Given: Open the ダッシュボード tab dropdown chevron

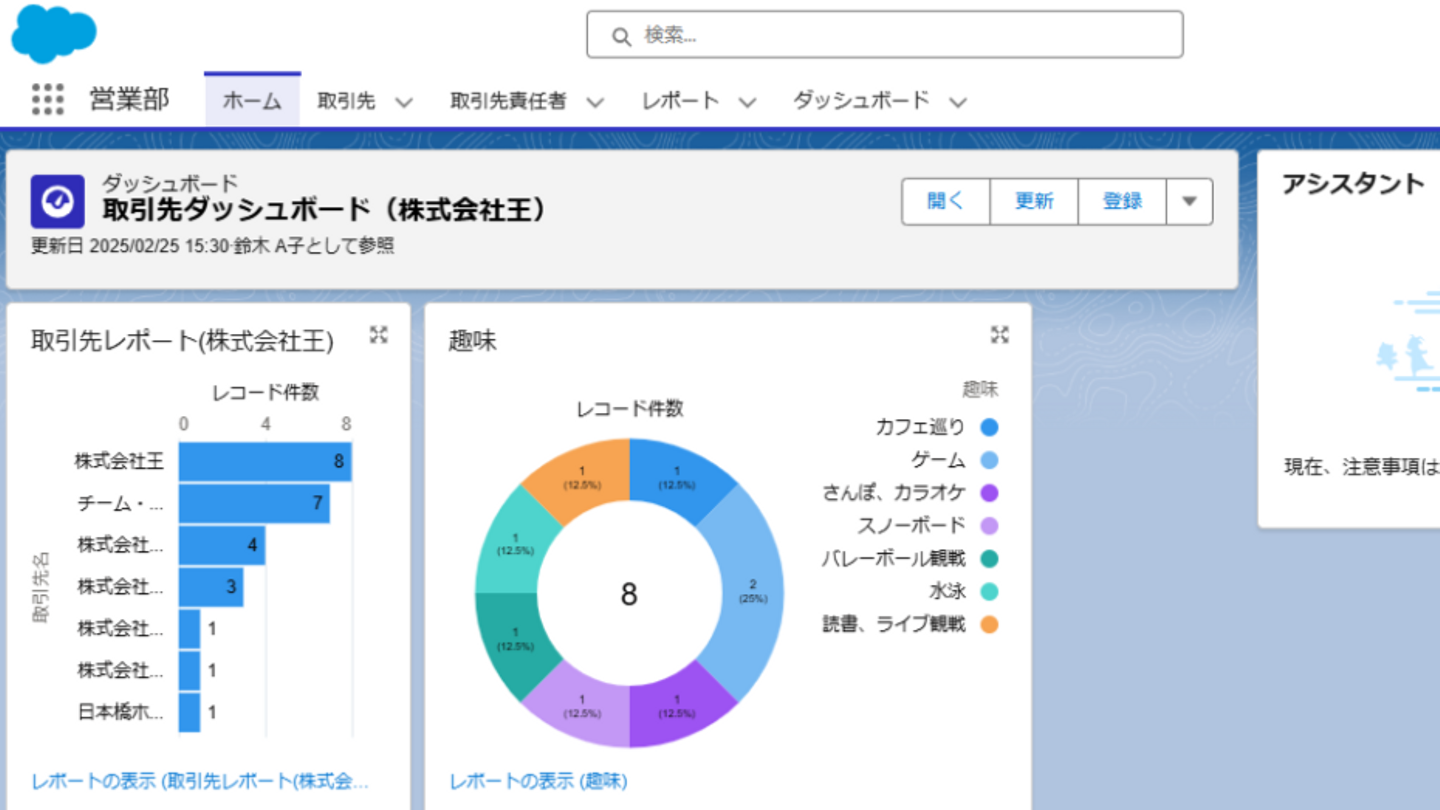Looking at the screenshot, I should (x=958, y=102).
